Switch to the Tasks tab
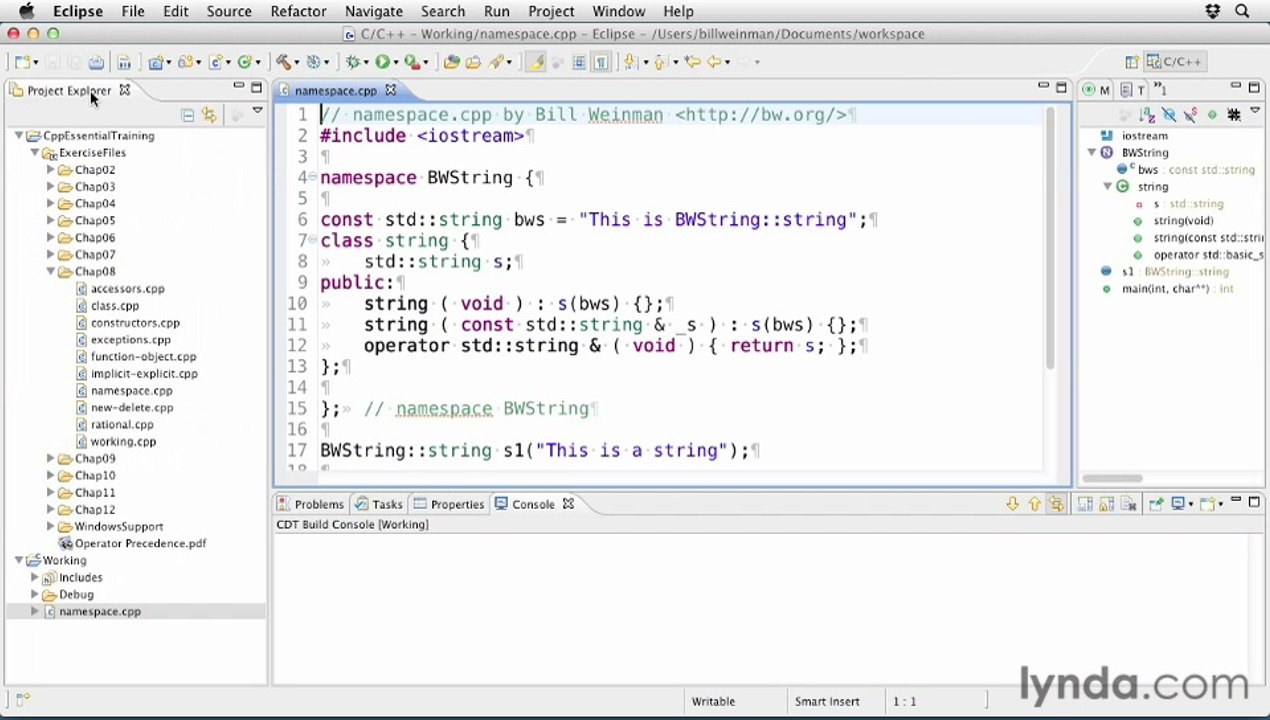 tap(379, 504)
